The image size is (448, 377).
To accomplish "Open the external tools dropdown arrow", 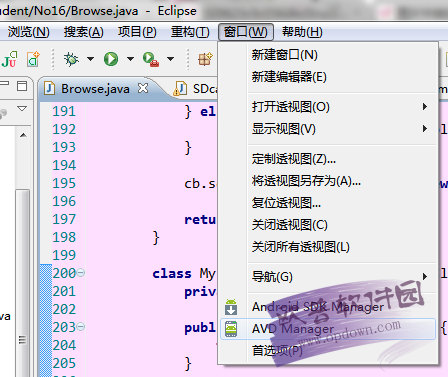I will (x=170, y=59).
